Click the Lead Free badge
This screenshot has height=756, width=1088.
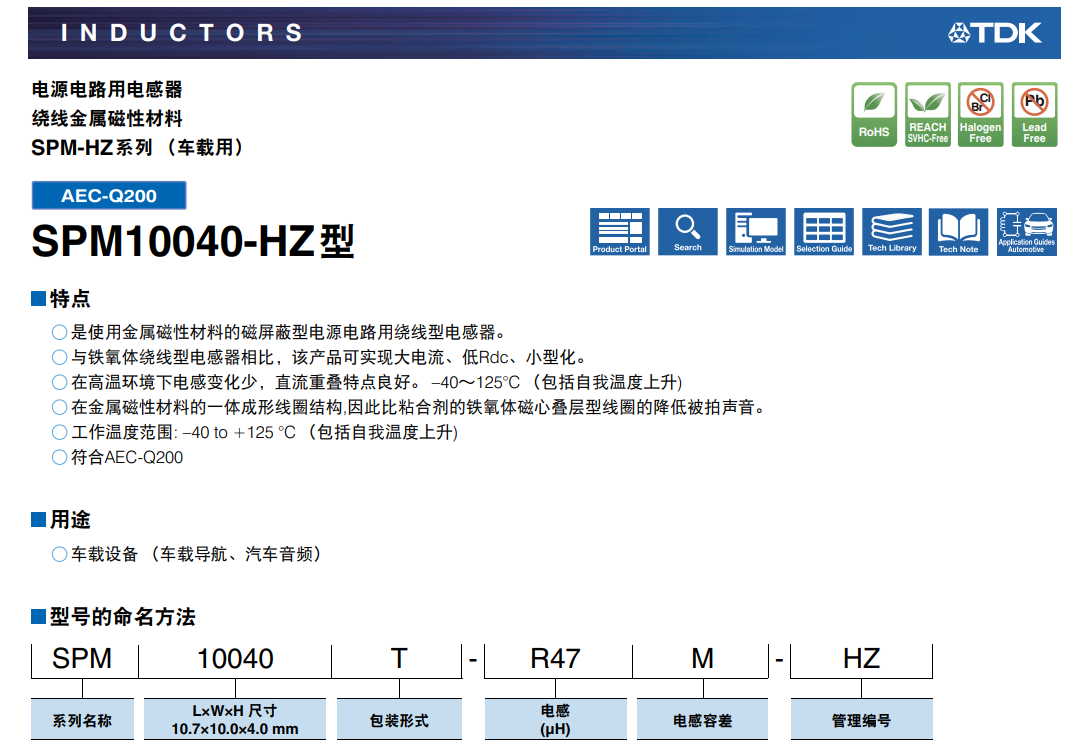[x=1034, y=115]
